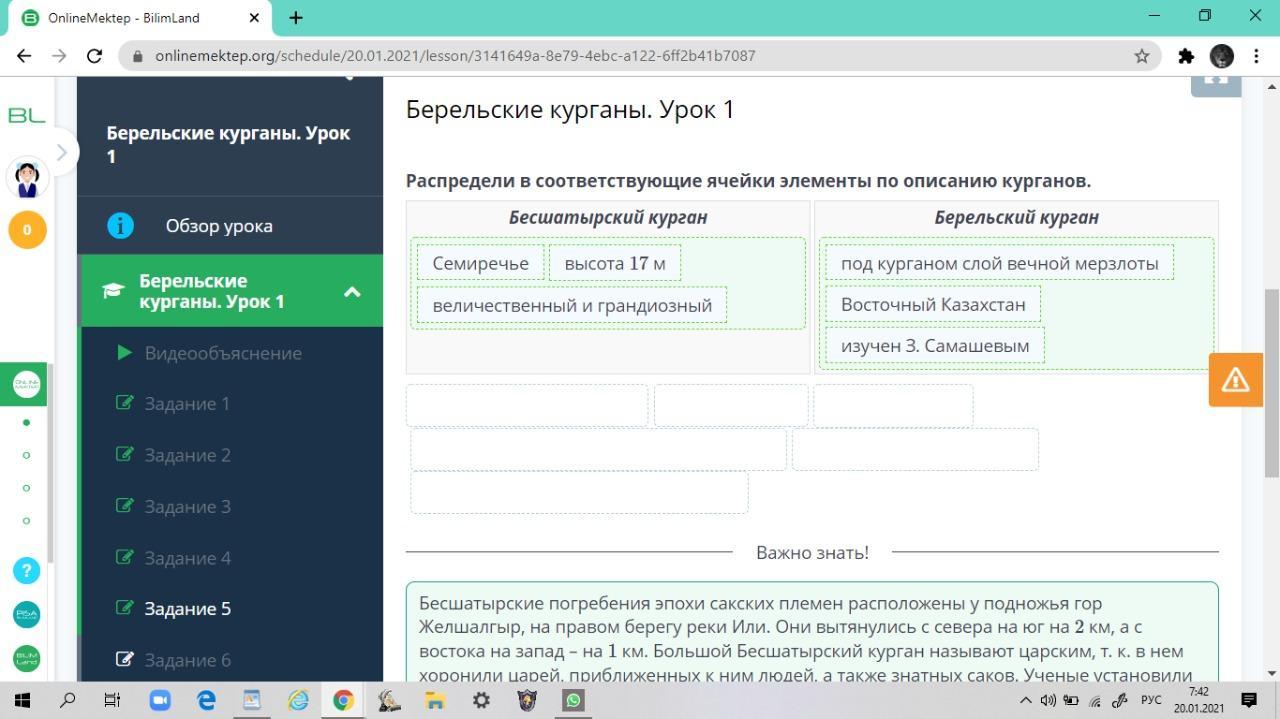Open a new browser tab
Screen dimensions: 1280x719
296,17
